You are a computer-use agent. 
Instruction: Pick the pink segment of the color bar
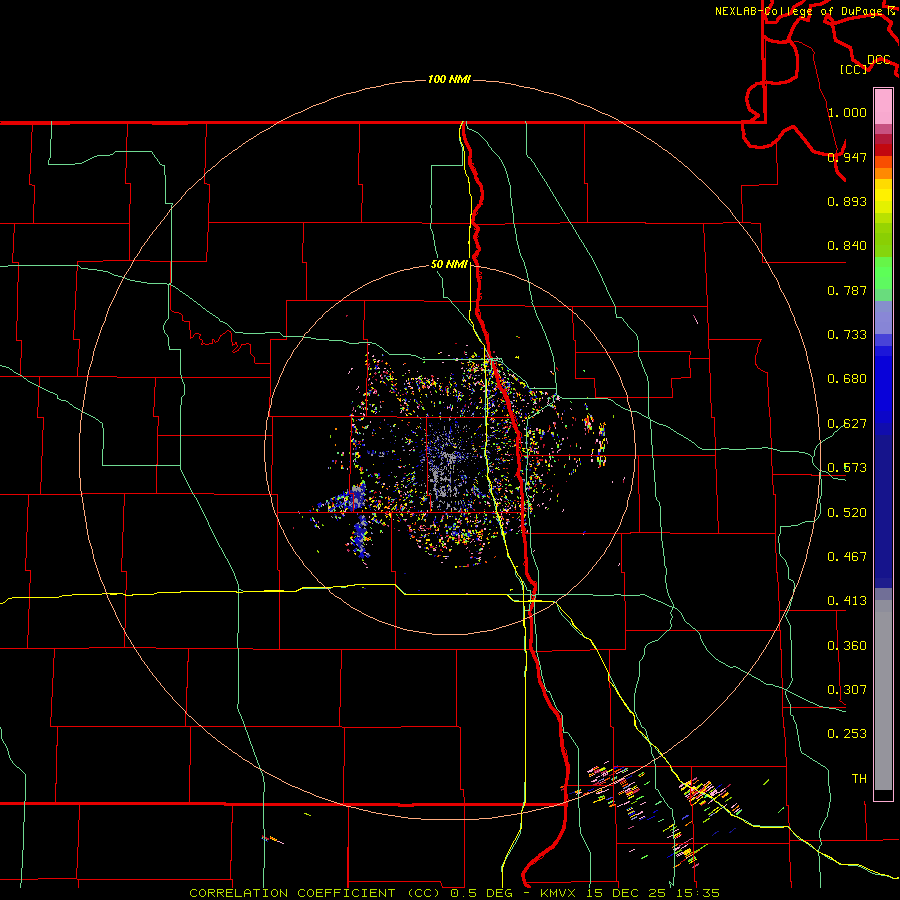(883, 107)
